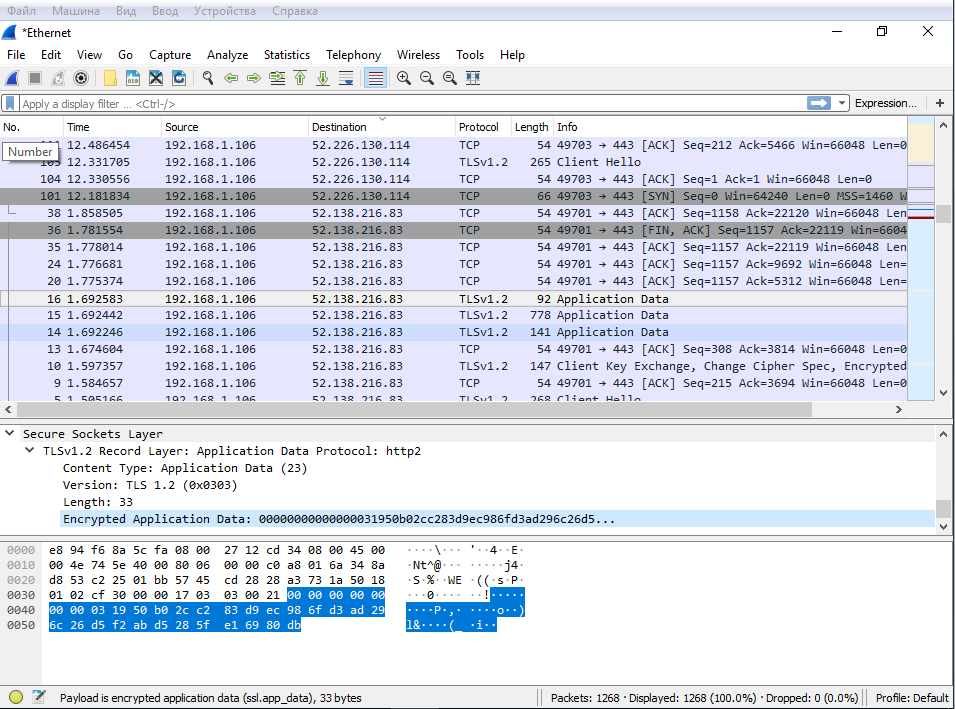Select packet 10 Client Key Exchange row

point(454,366)
